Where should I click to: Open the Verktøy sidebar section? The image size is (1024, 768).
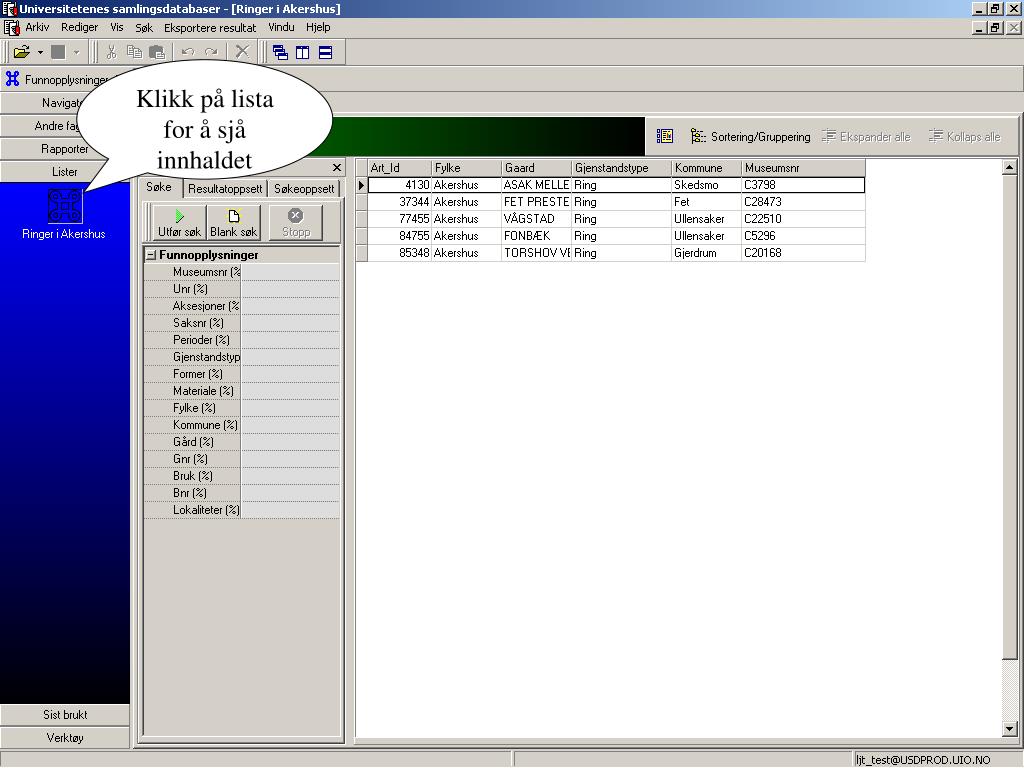click(65, 737)
